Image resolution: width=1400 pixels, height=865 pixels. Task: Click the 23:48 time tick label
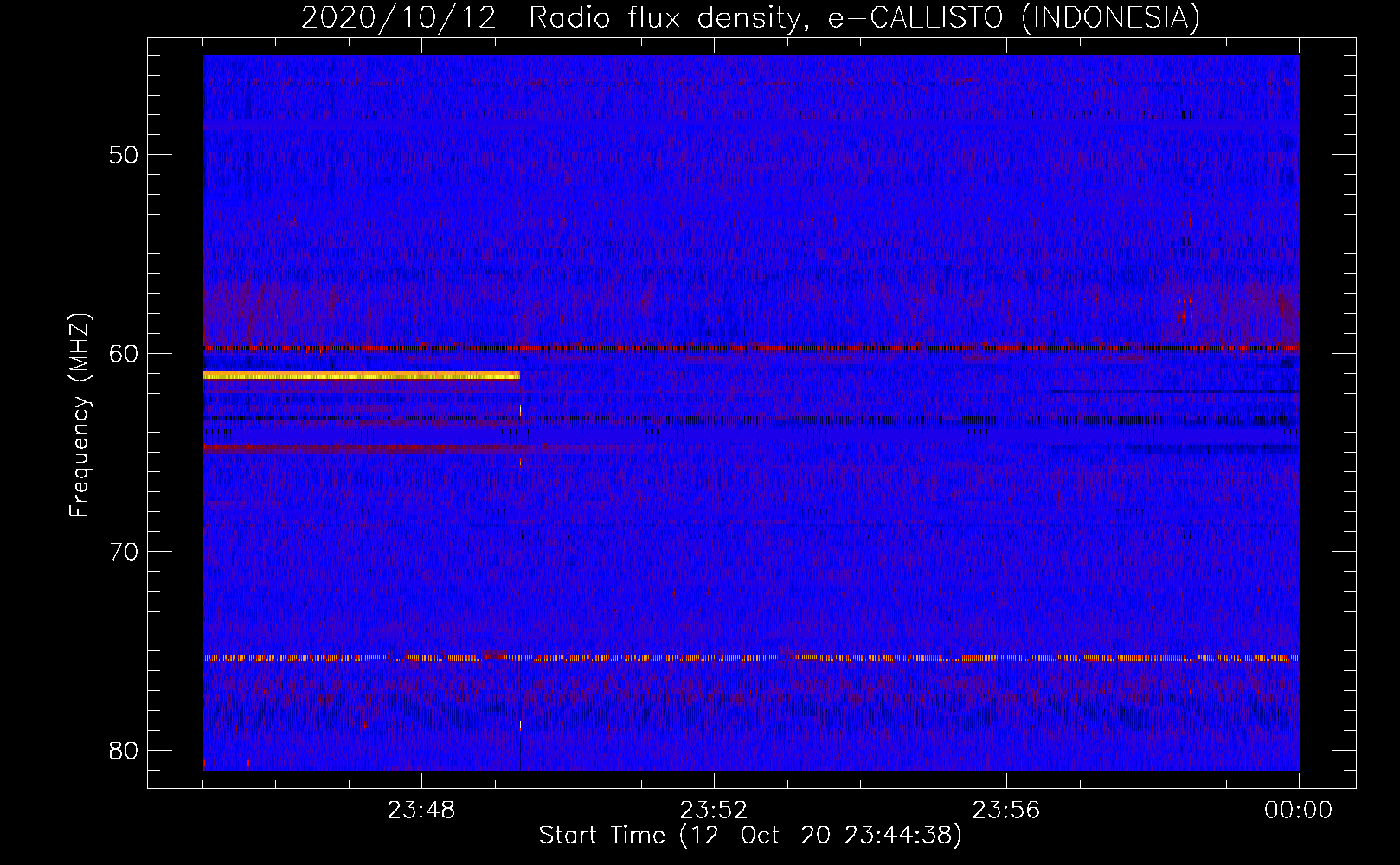pos(421,811)
